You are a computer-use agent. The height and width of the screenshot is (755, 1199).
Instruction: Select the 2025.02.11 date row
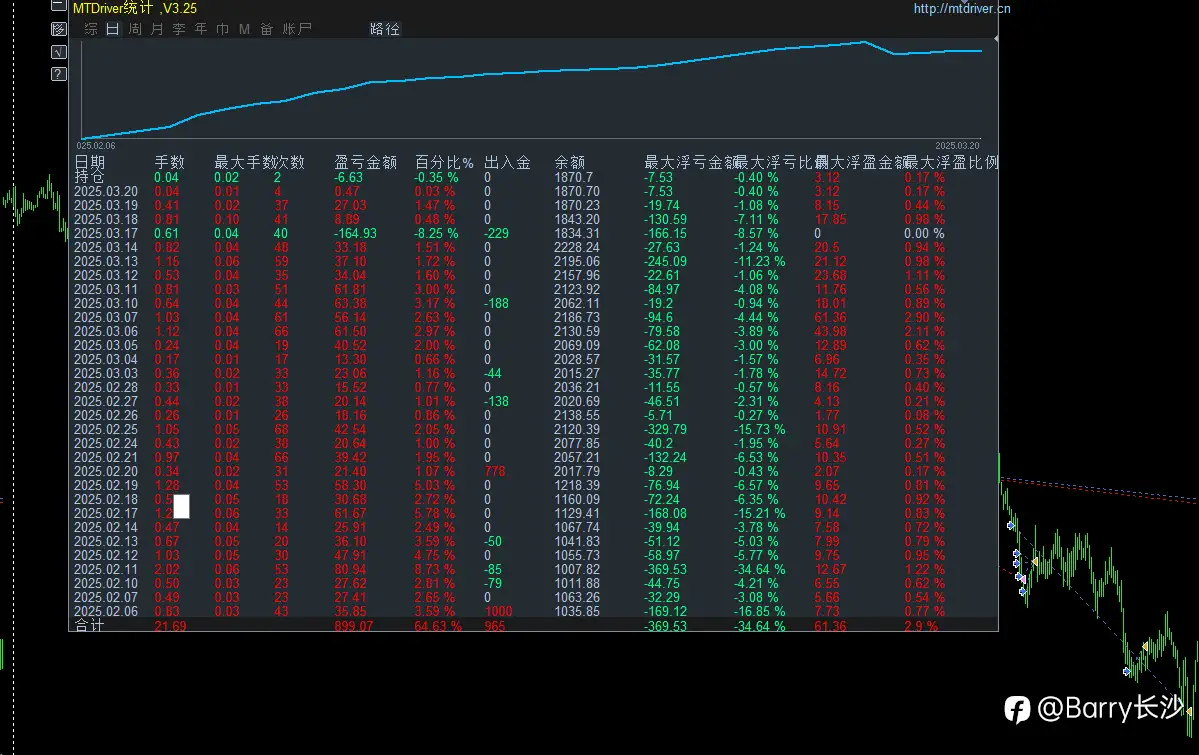(x=106, y=569)
